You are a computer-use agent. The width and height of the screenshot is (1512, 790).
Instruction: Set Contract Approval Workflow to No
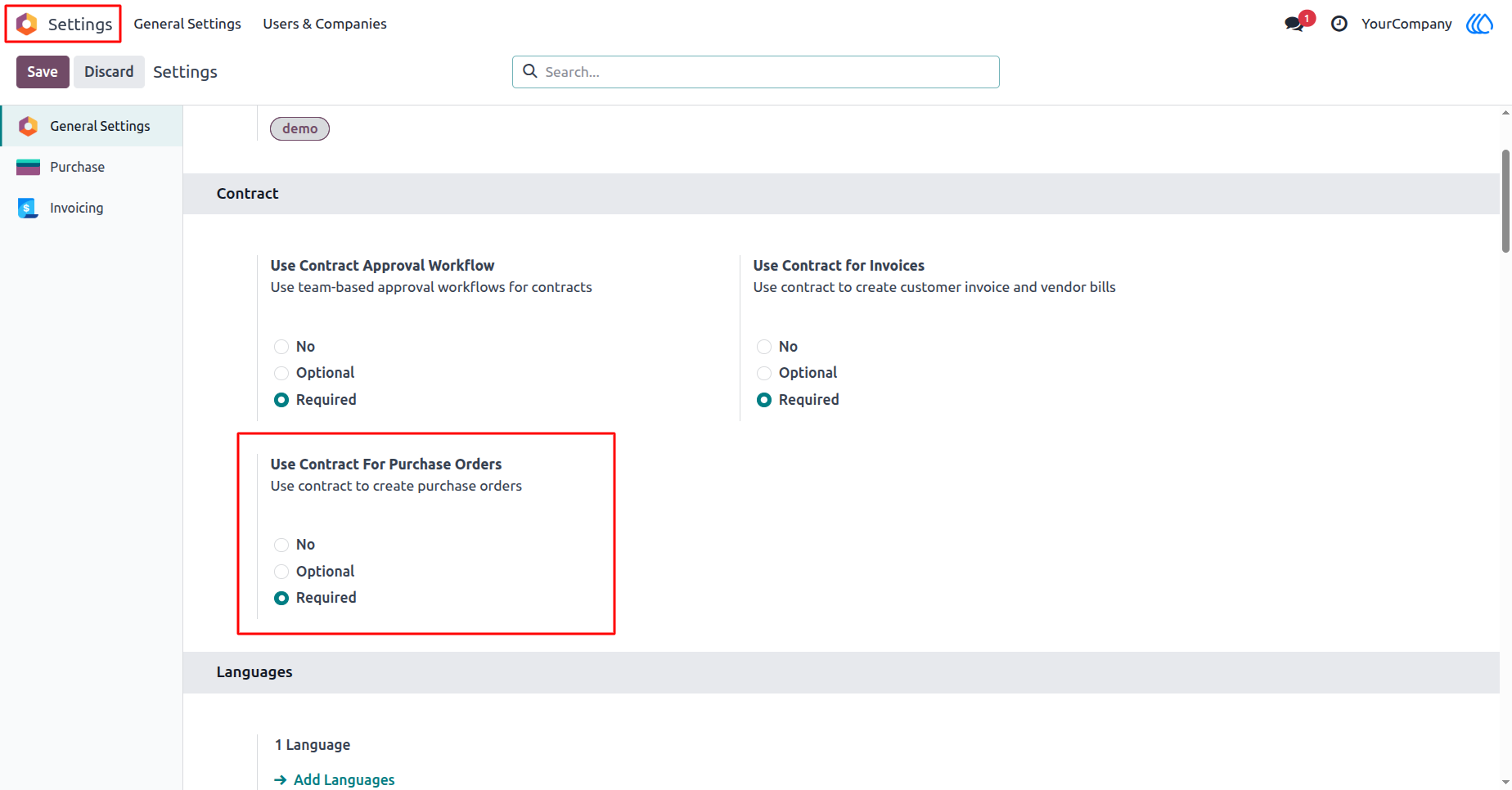pos(281,347)
